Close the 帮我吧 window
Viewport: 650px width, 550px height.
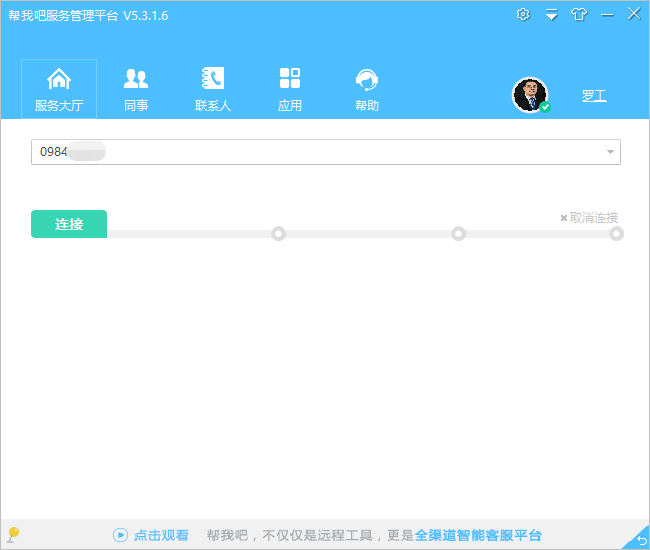(634, 14)
